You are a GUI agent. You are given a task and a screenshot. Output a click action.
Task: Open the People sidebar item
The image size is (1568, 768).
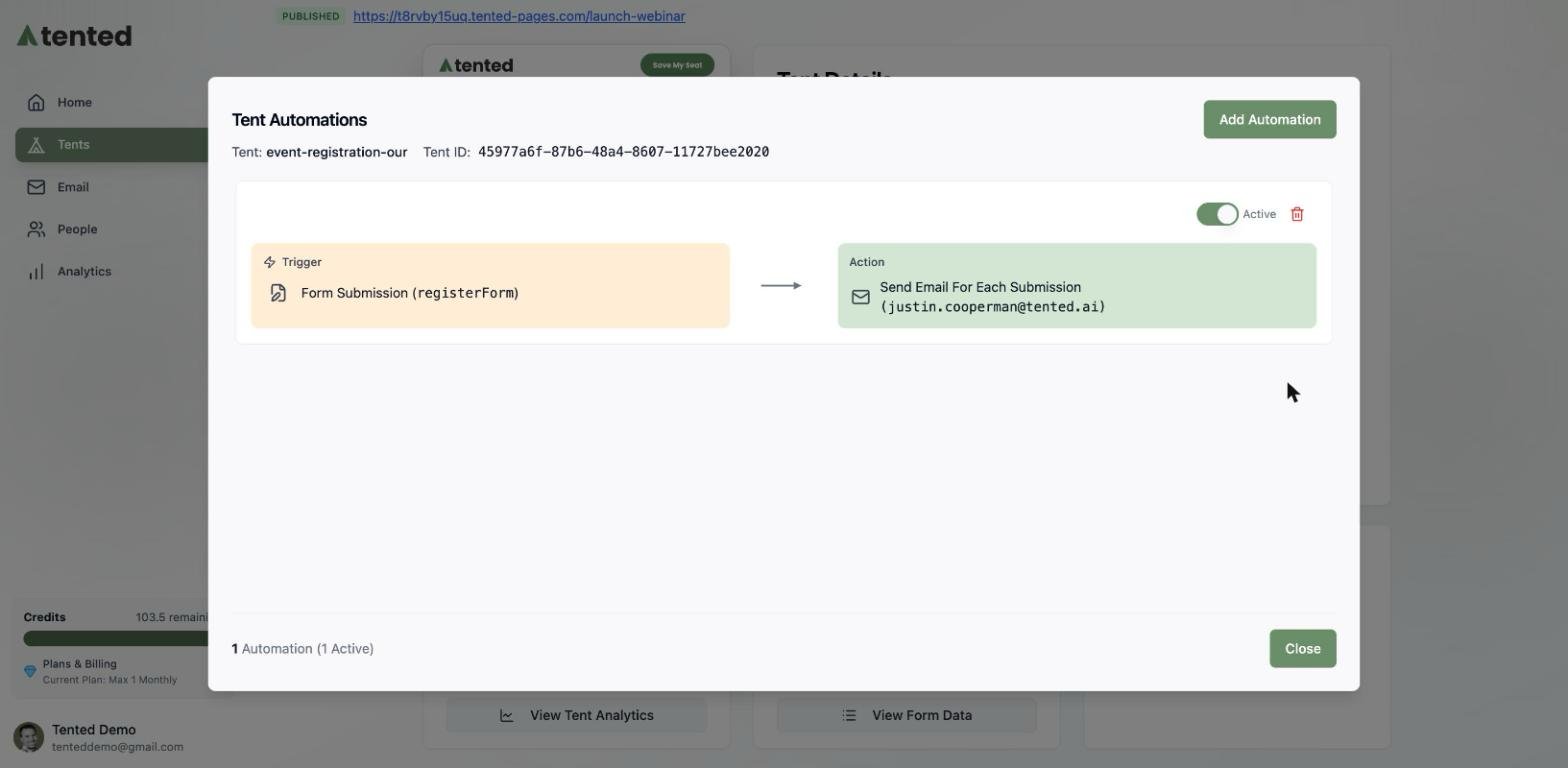pyautogui.click(x=113, y=229)
